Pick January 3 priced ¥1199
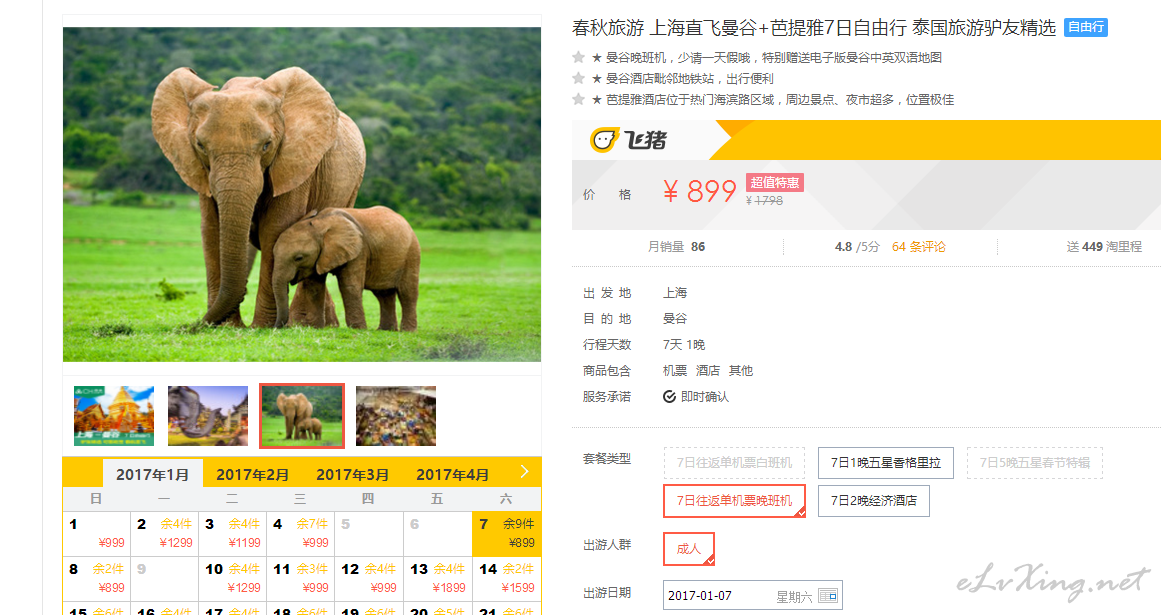The image size is (1161, 615). [232, 534]
